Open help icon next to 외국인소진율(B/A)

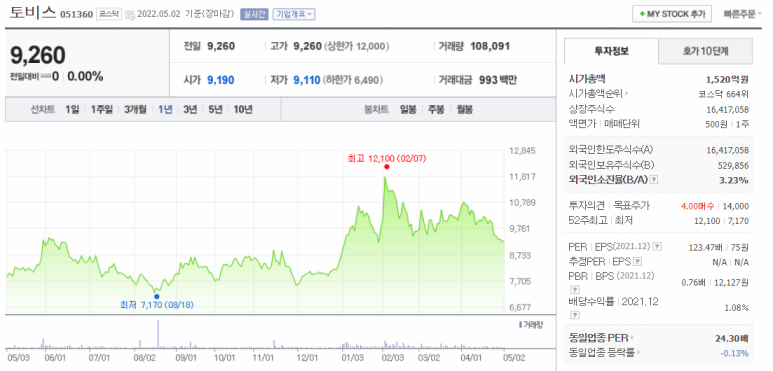point(654,180)
